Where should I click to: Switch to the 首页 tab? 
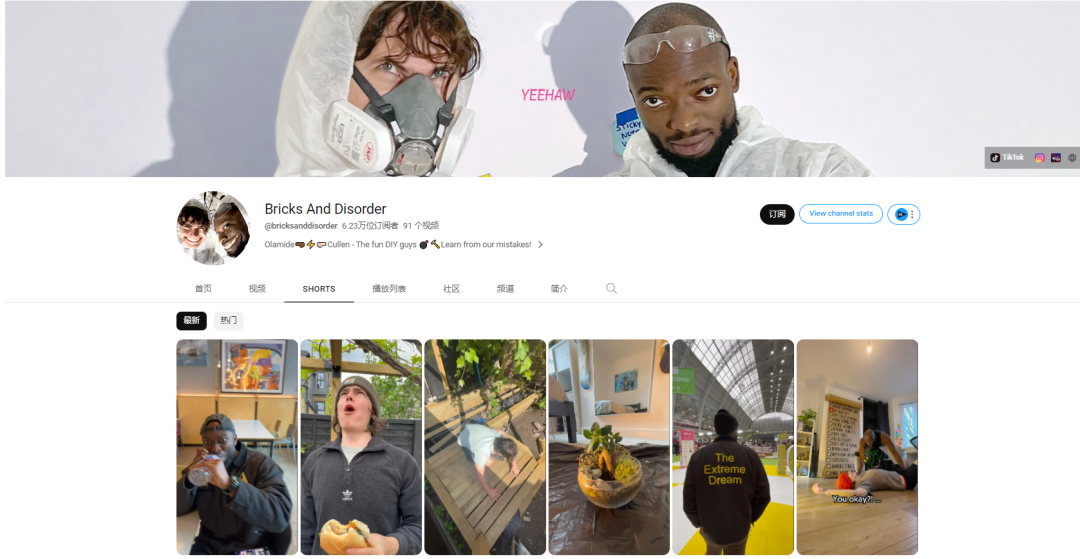tap(203, 288)
